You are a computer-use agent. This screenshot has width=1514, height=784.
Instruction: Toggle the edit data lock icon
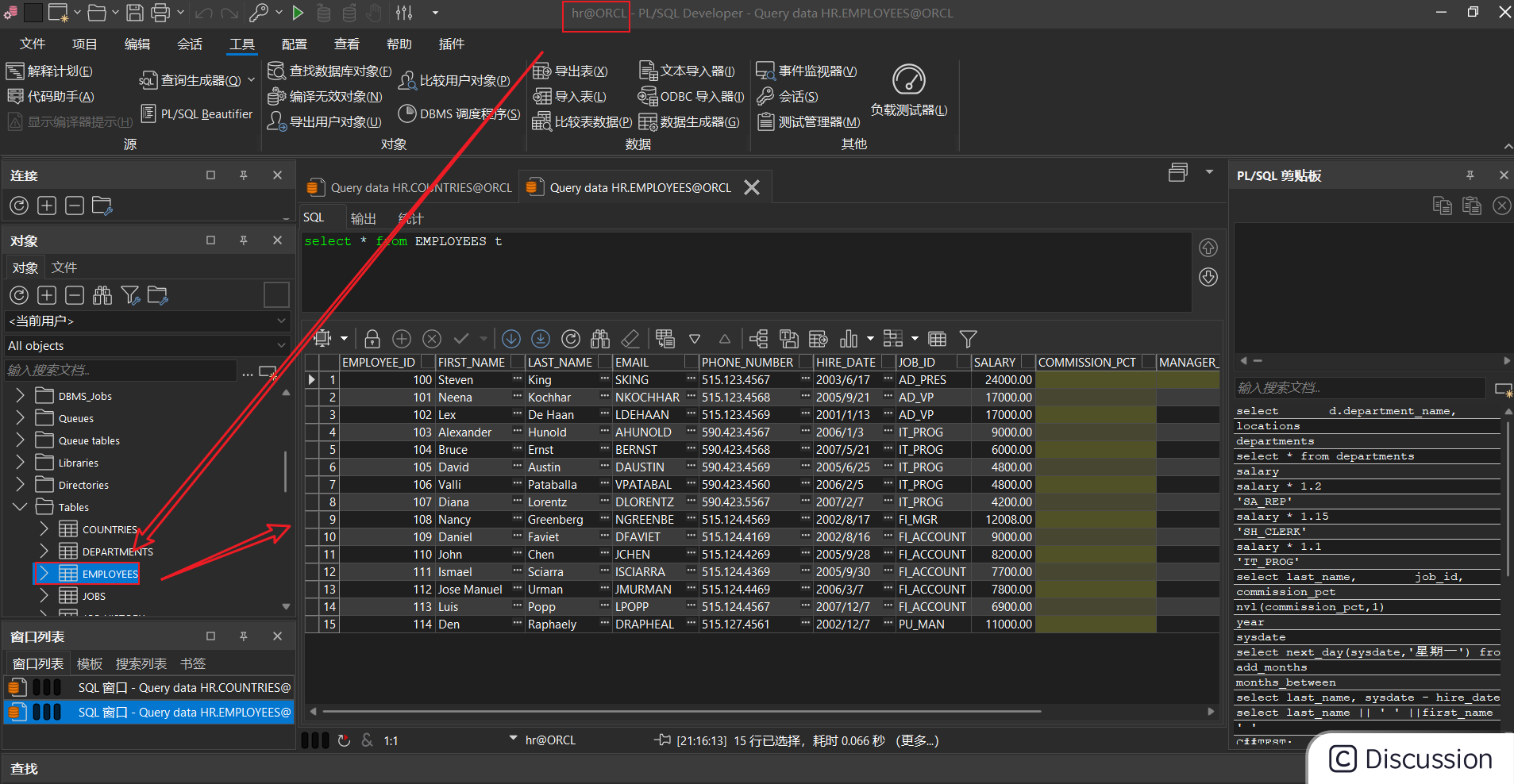(x=372, y=339)
